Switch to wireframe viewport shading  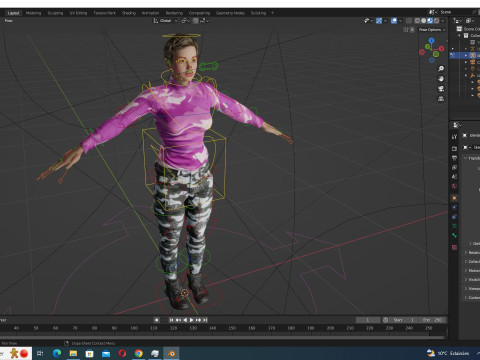[417, 21]
